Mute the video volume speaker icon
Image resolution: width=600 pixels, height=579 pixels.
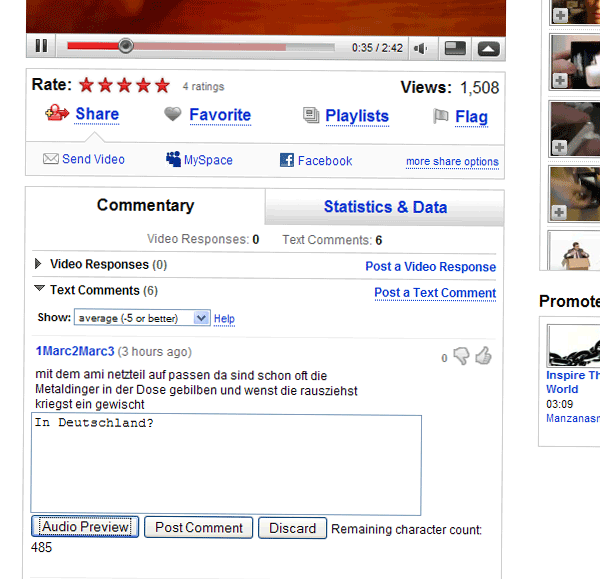click(x=421, y=47)
